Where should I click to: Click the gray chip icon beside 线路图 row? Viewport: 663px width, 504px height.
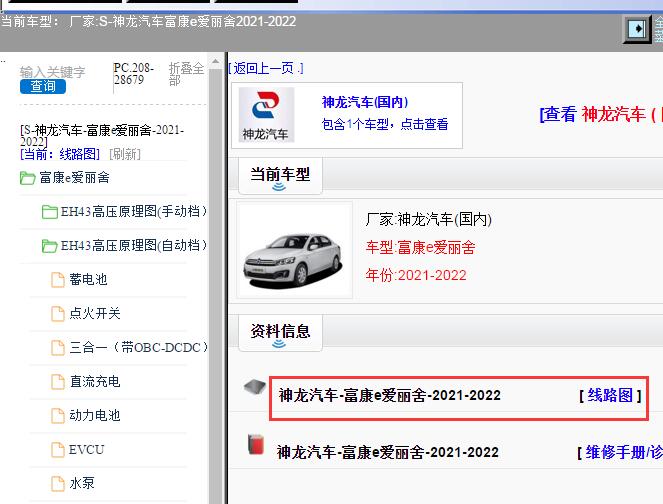[255, 386]
